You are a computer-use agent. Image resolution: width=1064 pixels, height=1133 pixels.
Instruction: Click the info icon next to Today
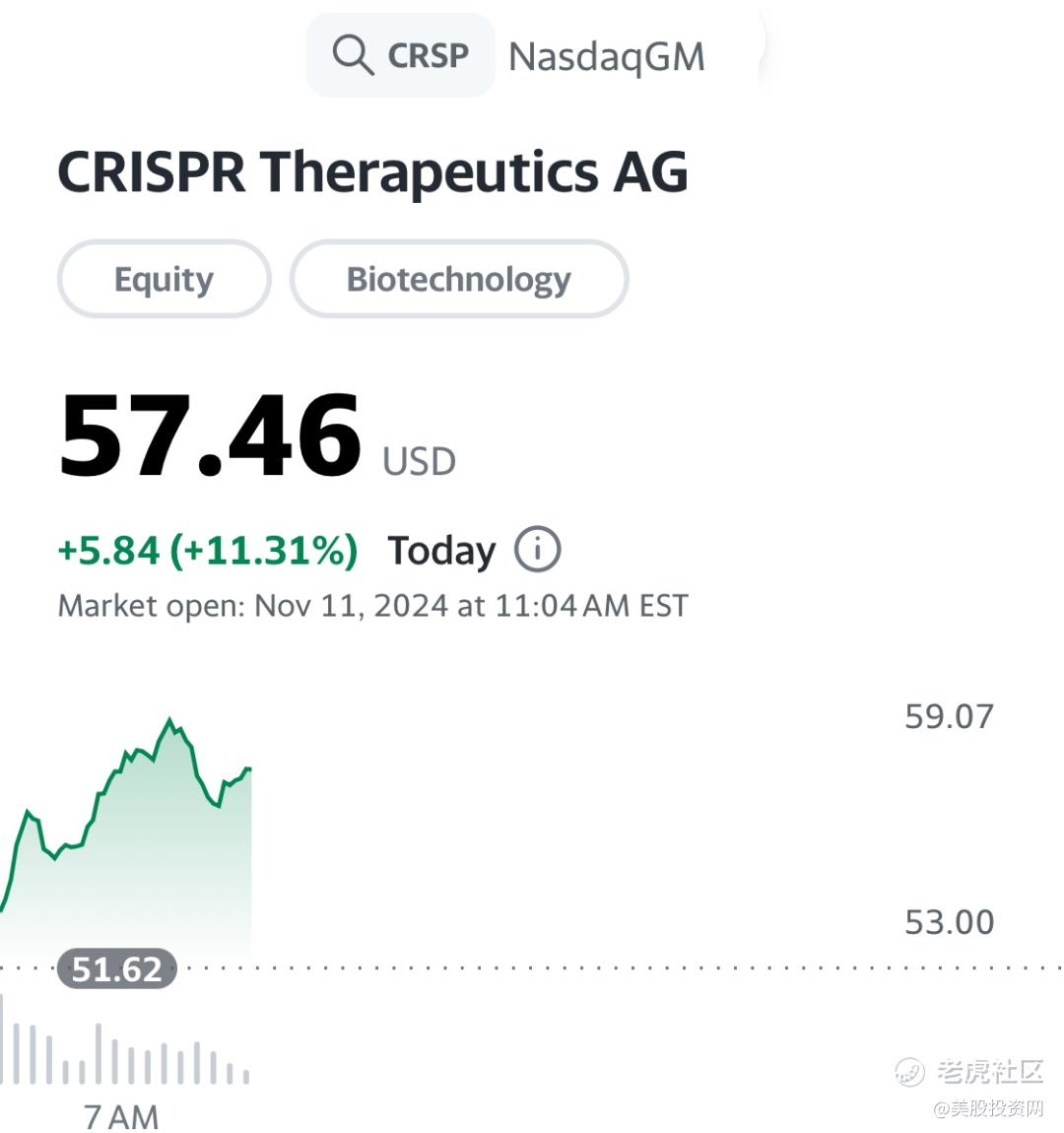537,549
